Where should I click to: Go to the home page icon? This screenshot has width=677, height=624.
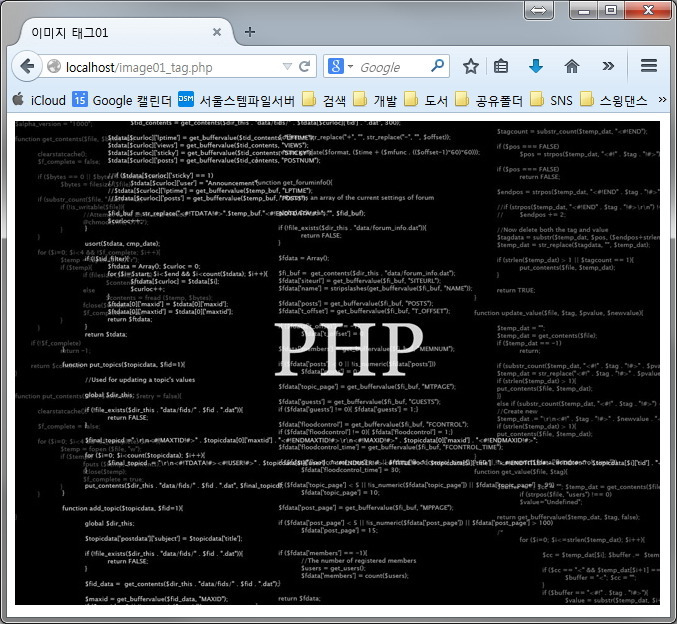tap(572, 67)
